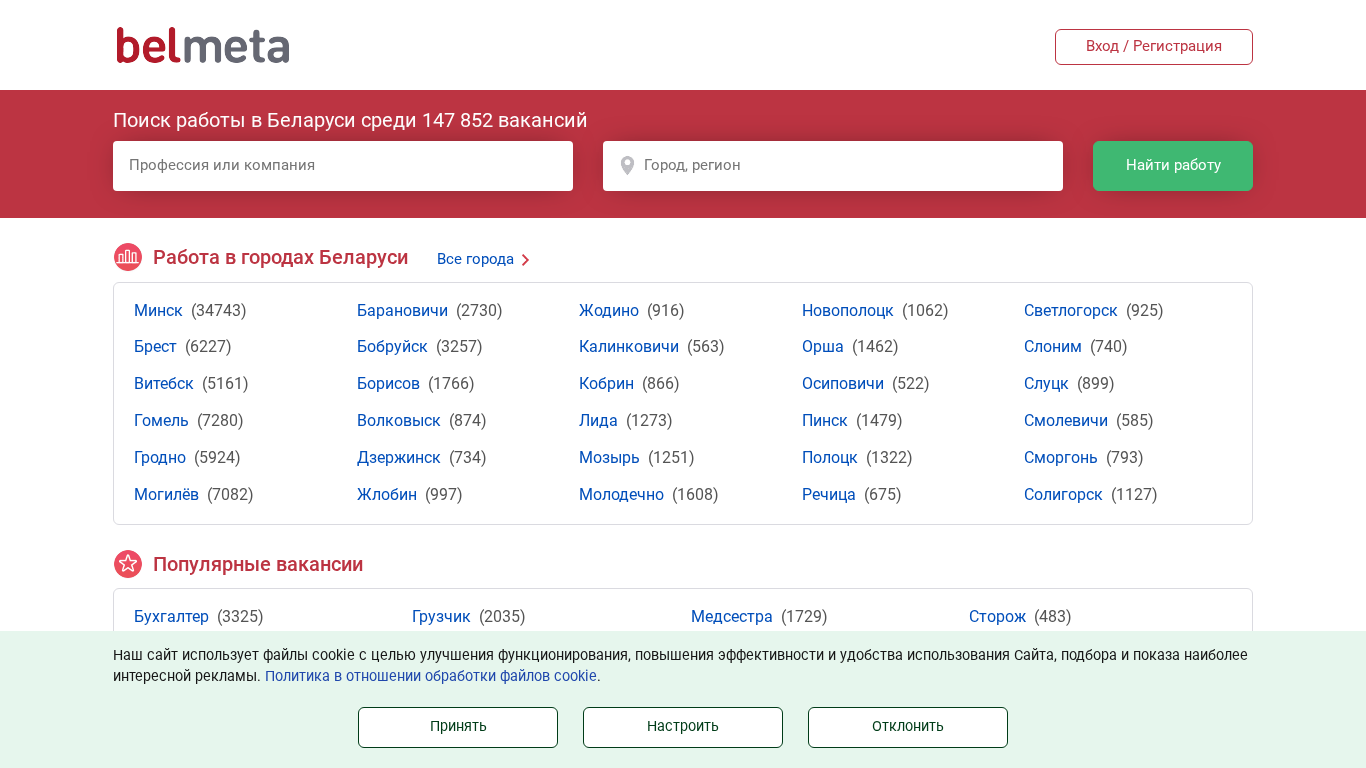Screen dimensions: 1366x768
Task: Open Бухгалтер popular vacancy
Action: 171,617
